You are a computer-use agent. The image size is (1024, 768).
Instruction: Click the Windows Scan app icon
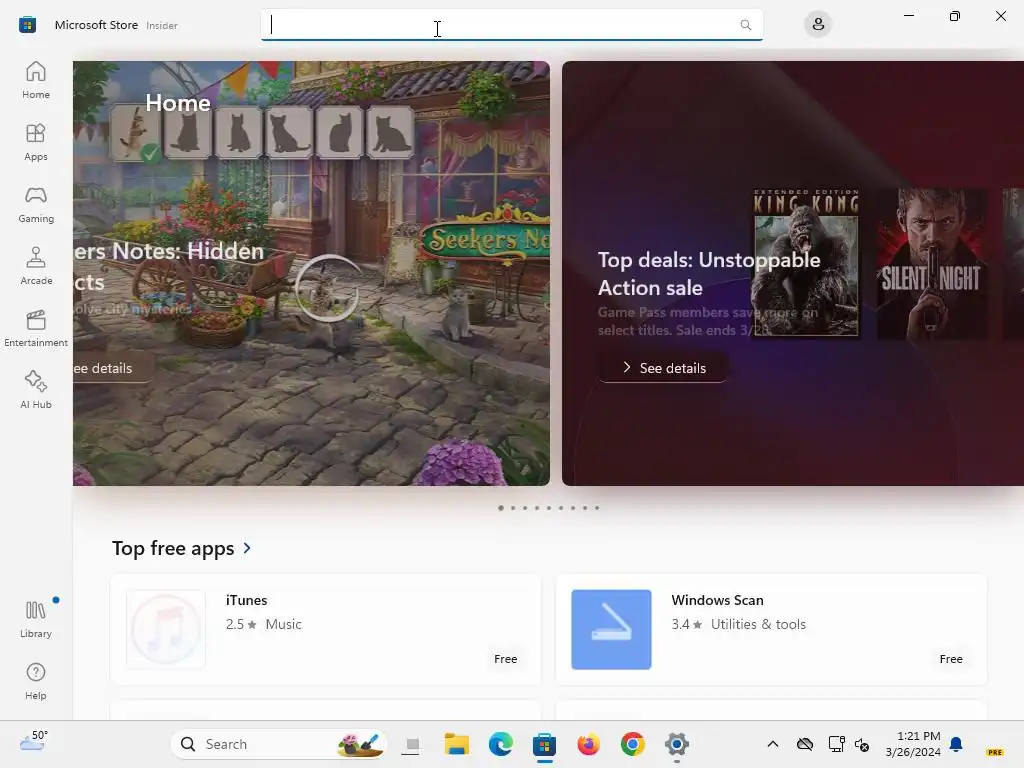(x=611, y=630)
